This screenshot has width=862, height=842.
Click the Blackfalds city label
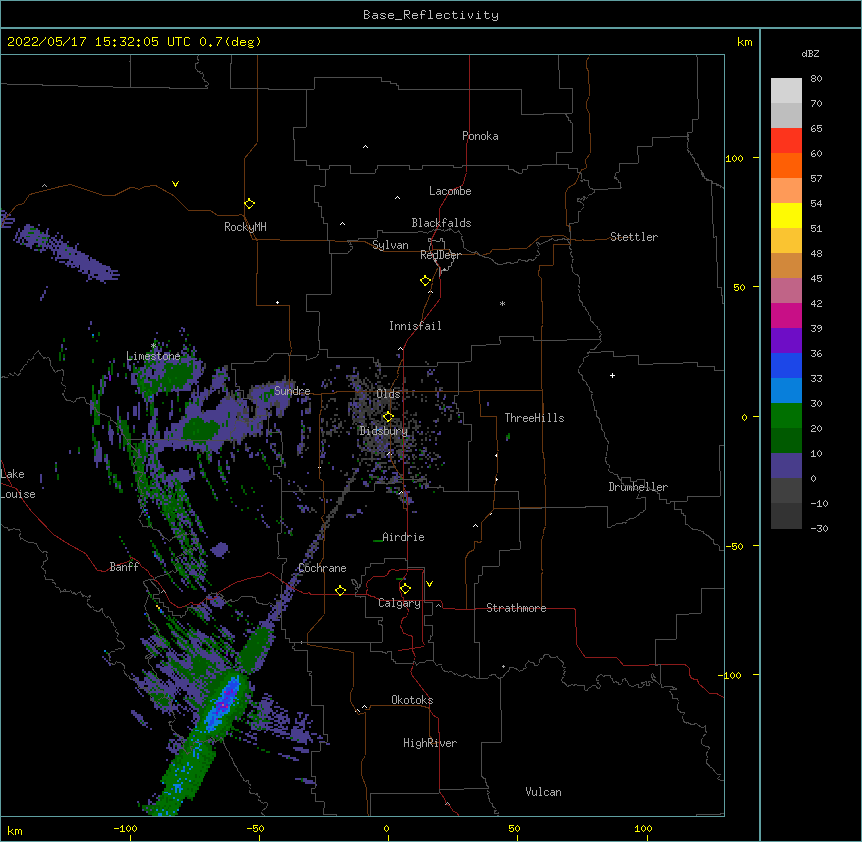(x=441, y=223)
